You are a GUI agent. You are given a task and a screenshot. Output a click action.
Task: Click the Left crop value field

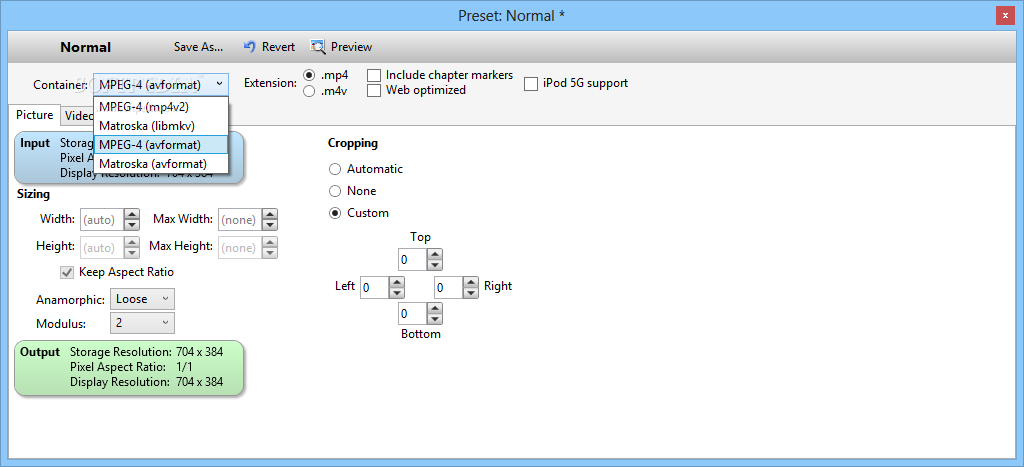pos(374,287)
